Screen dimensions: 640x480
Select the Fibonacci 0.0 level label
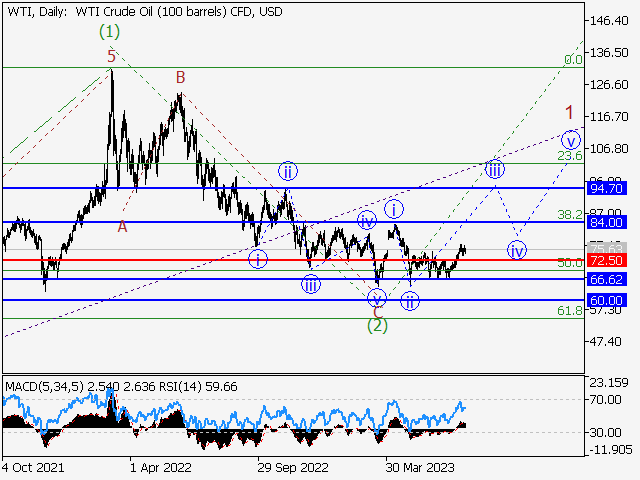573,60
